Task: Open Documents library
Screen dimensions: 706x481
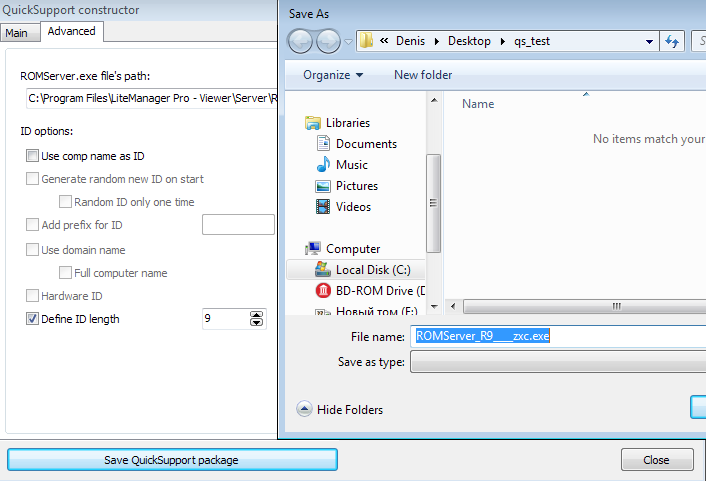Action: (366, 144)
